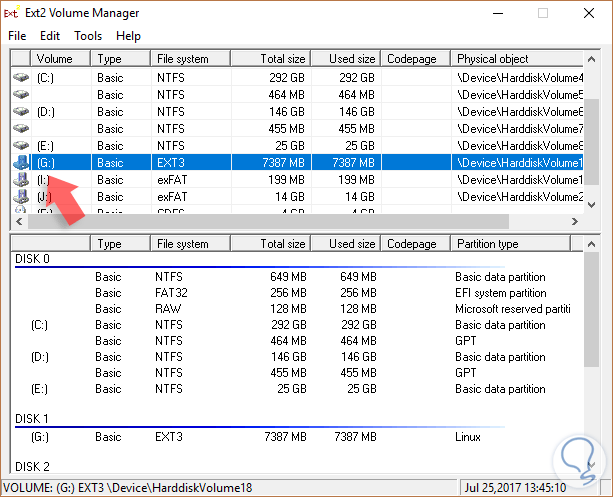Image resolution: width=613 pixels, height=497 pixels.
Task: Click the Type header in upper list
Action: (120, 59)
